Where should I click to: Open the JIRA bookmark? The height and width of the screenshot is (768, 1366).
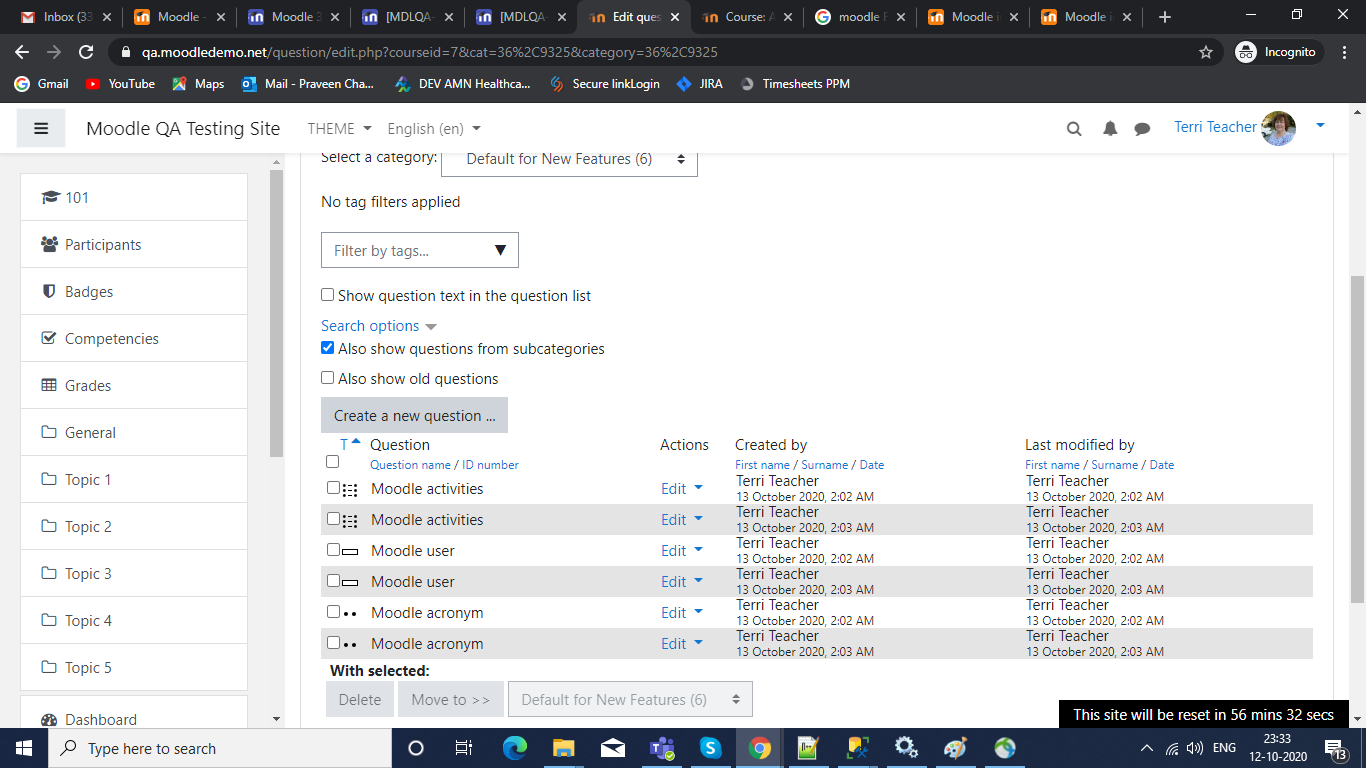699,84
